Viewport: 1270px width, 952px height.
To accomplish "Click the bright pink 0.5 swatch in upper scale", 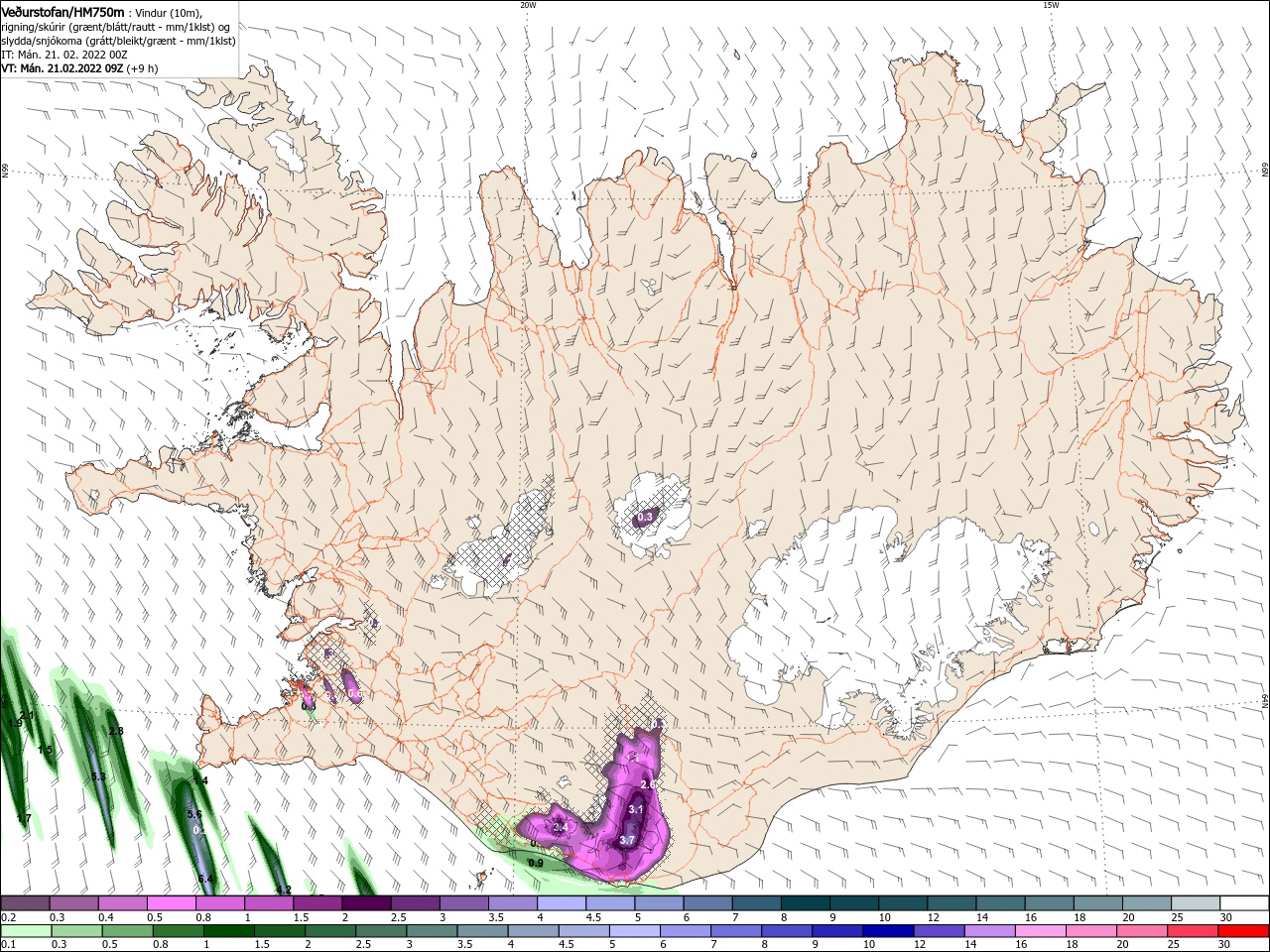I will [171, 902].
